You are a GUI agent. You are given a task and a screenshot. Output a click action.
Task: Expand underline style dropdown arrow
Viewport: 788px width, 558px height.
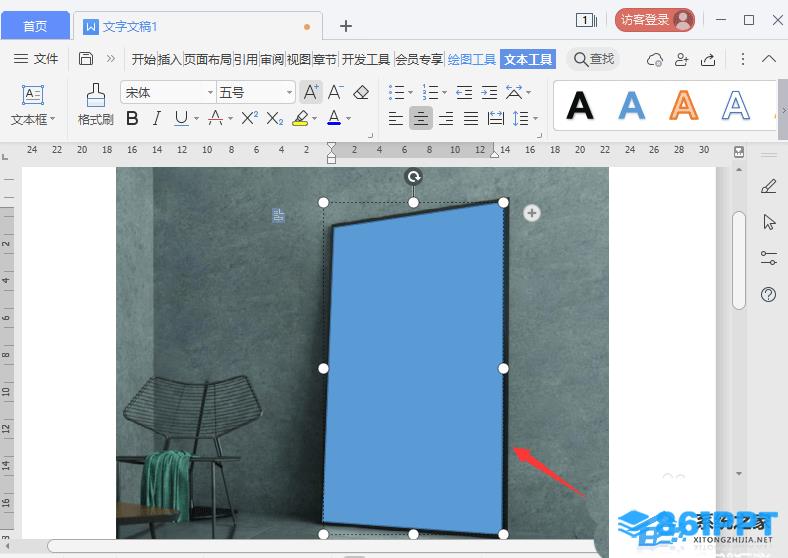coord(197,119)
